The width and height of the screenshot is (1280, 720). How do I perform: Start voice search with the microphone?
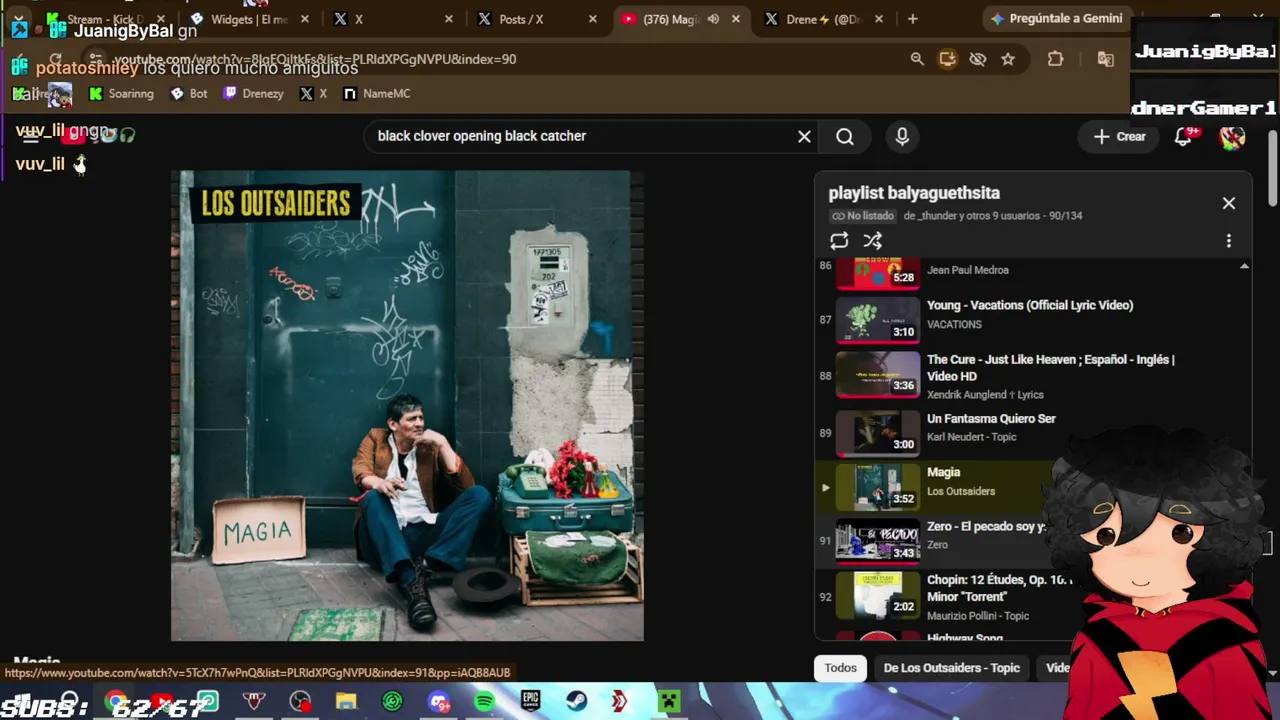902,136
